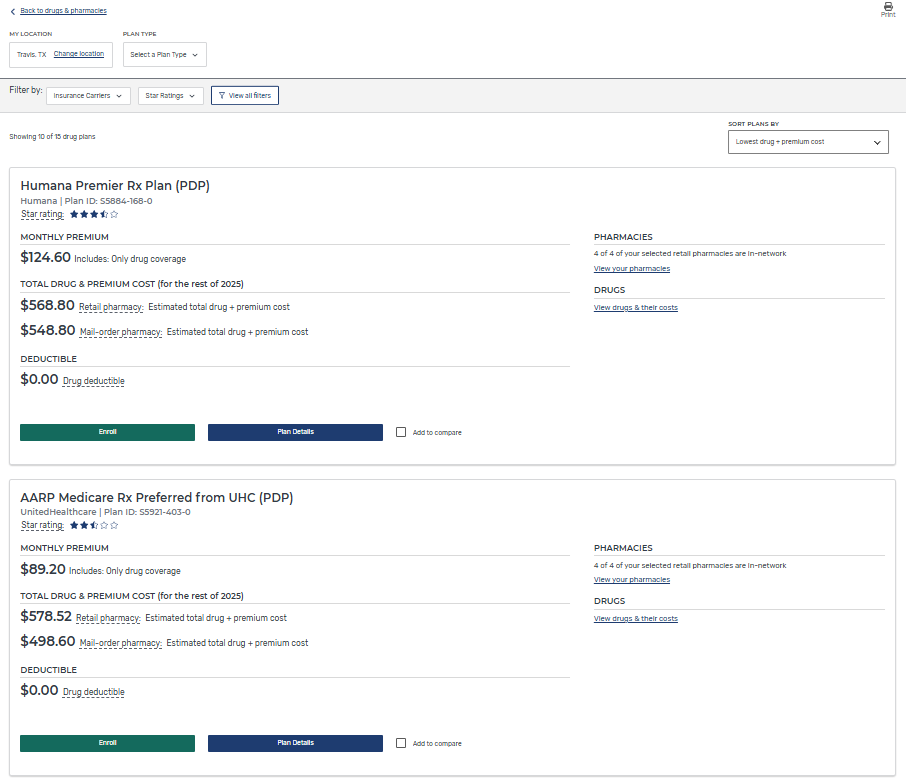Open the Plan Type dropdown
The width and height of the screenshot is (906, 781).
coord(165,55)
